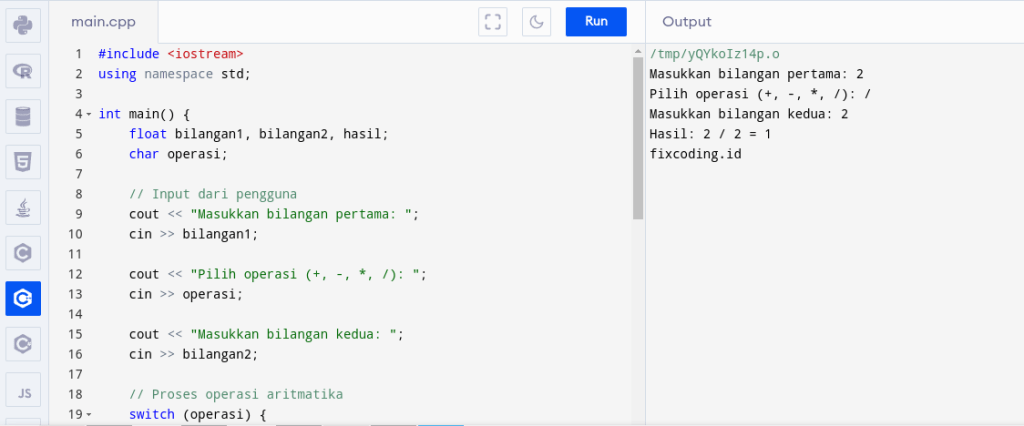The image size is (1024, 426).
Task: Click the 'switch (operasi) {' line
Action: coord(197,415)
